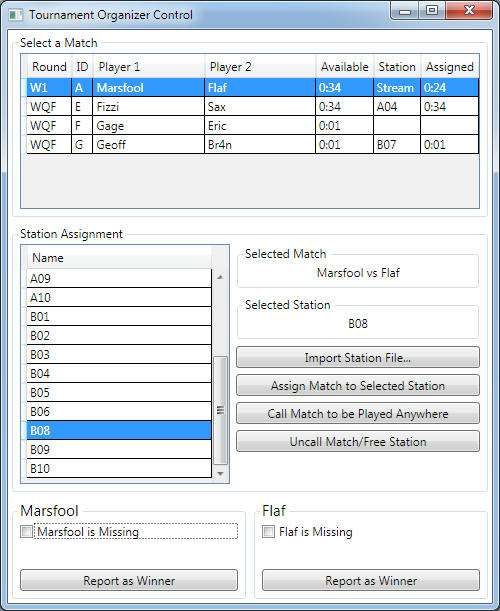Report Marsfool as Winner
500x611 pixels.
point(129,581)
